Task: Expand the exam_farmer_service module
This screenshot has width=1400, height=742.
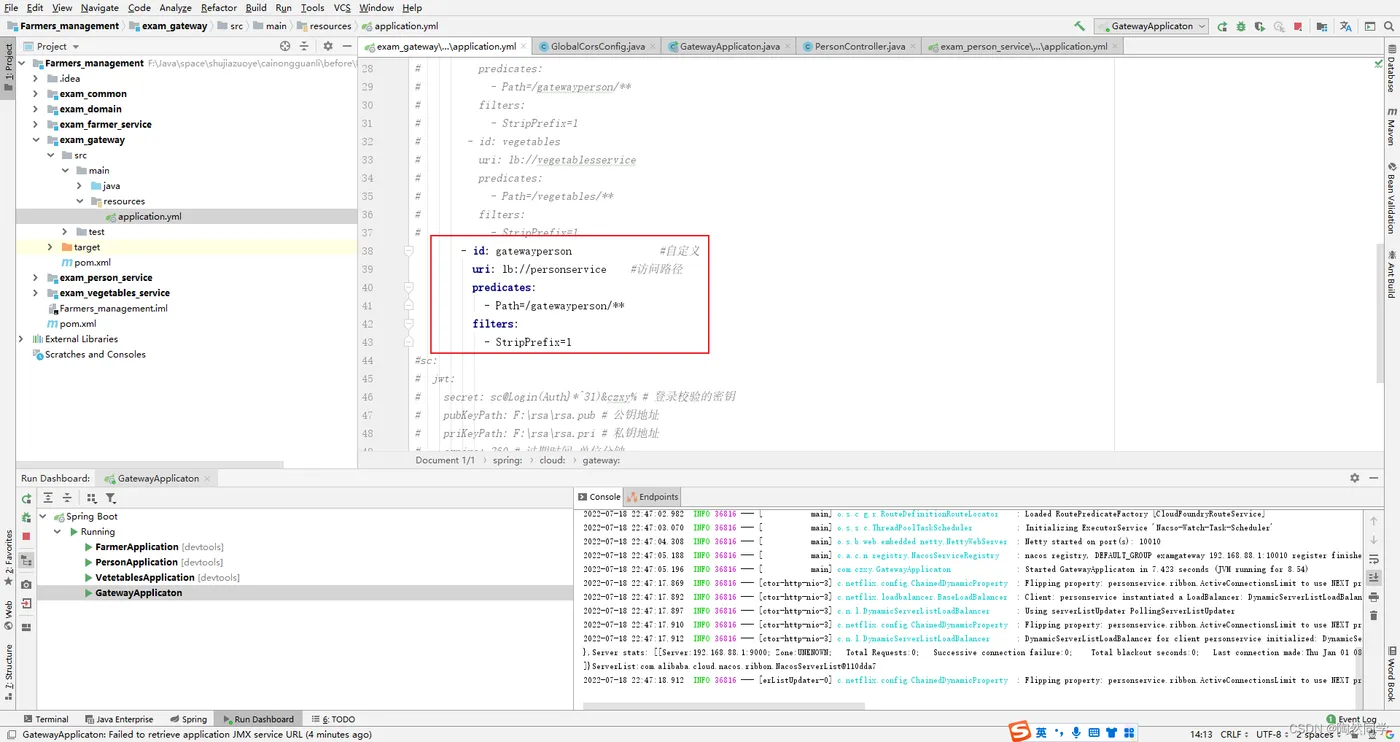Action: pyautogui.click(x=36, y=125)
